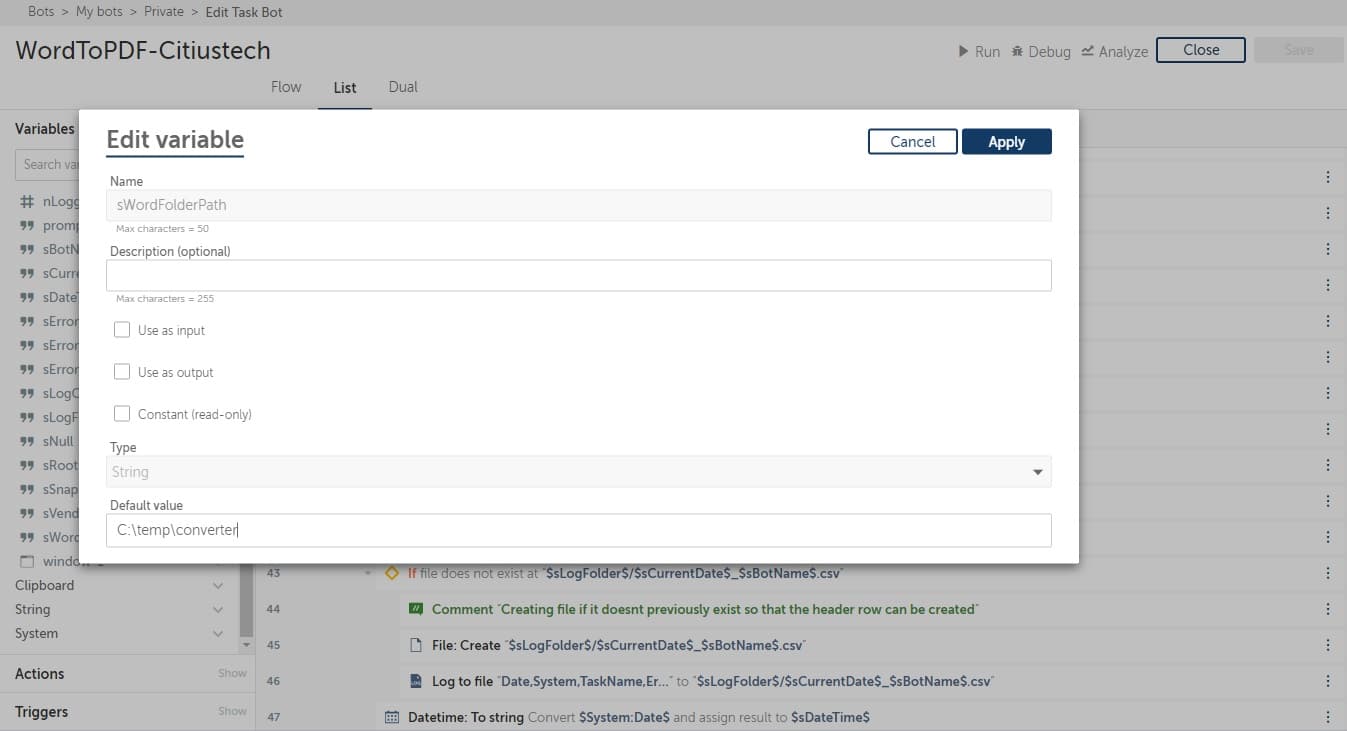Click the File Create icon on line 45
Viewport: 1347px width, 731px height.
click(416, 645)
